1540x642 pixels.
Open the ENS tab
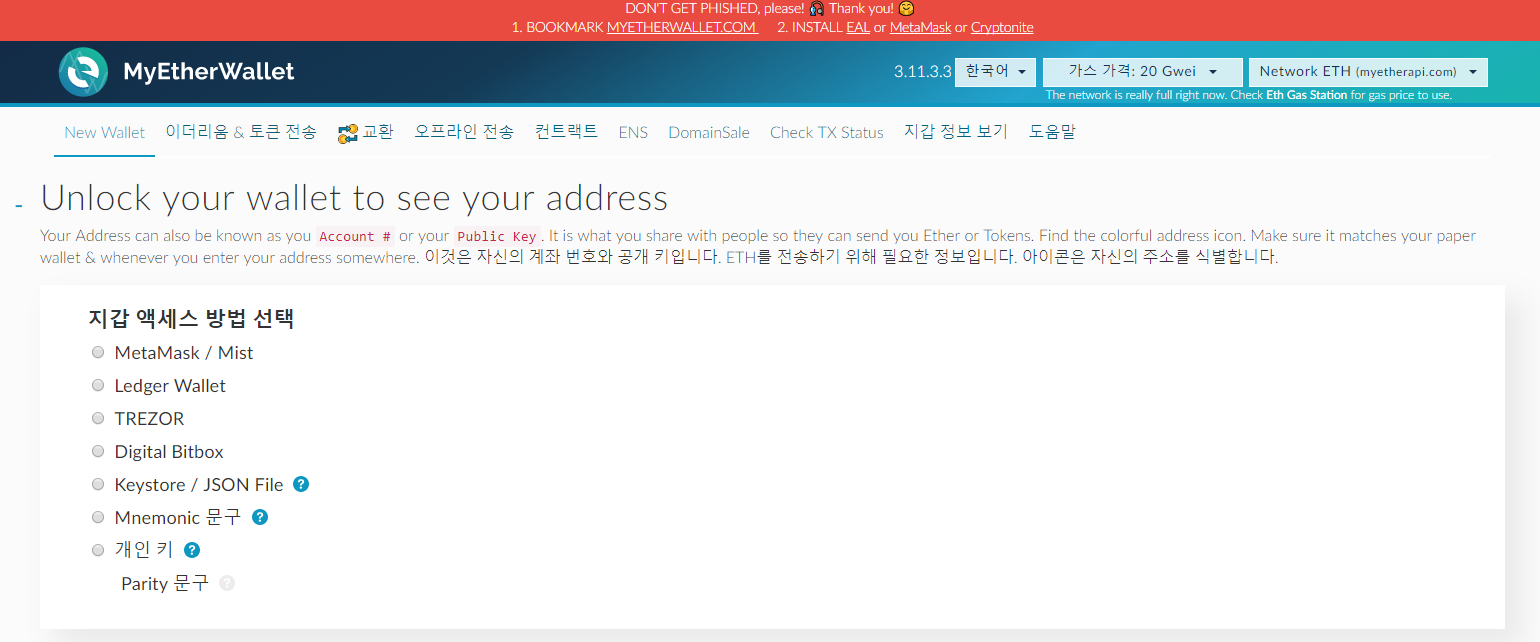[633, 132]
